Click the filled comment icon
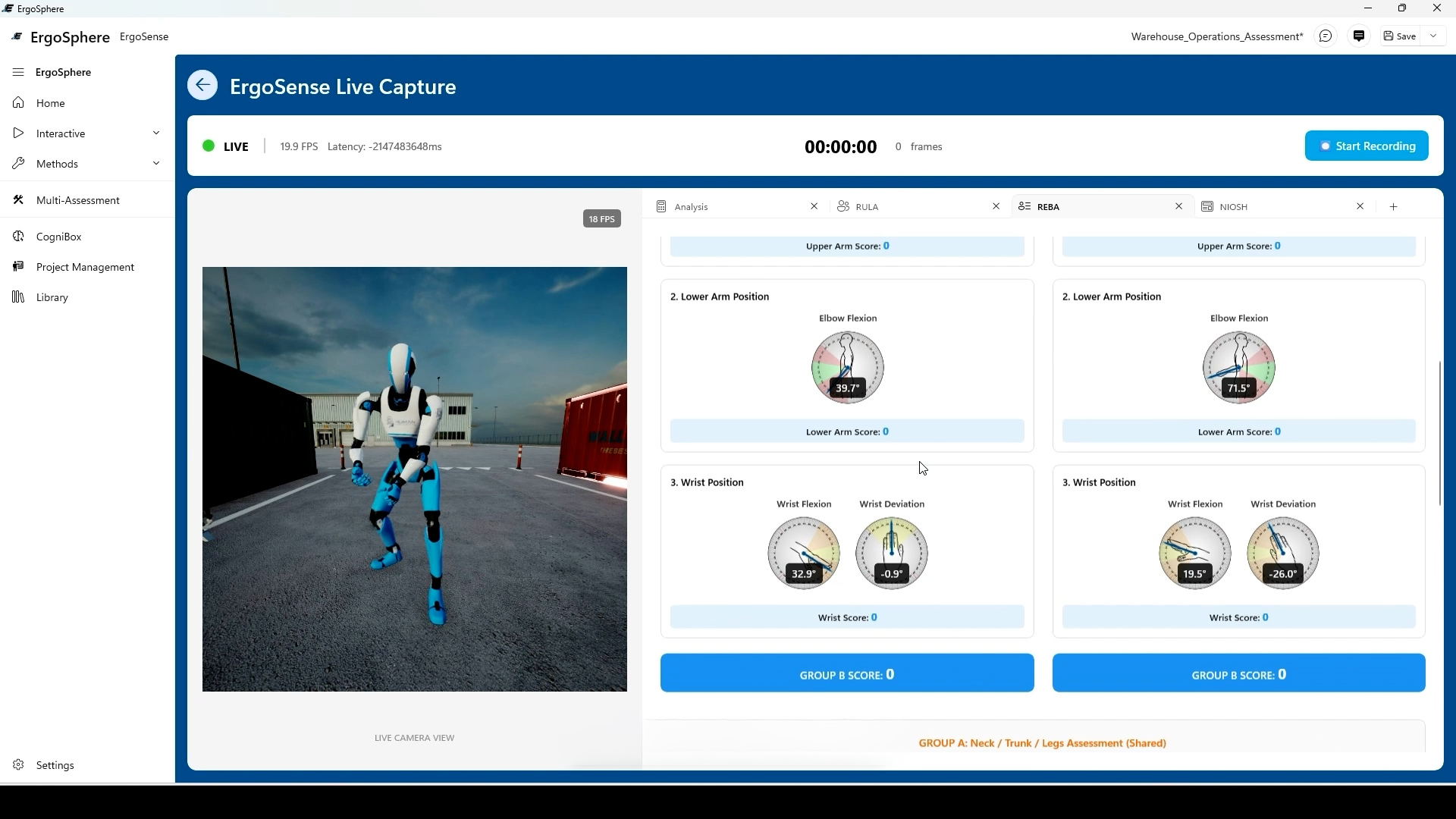The image size is (1456, 819). pos(1359,36)
